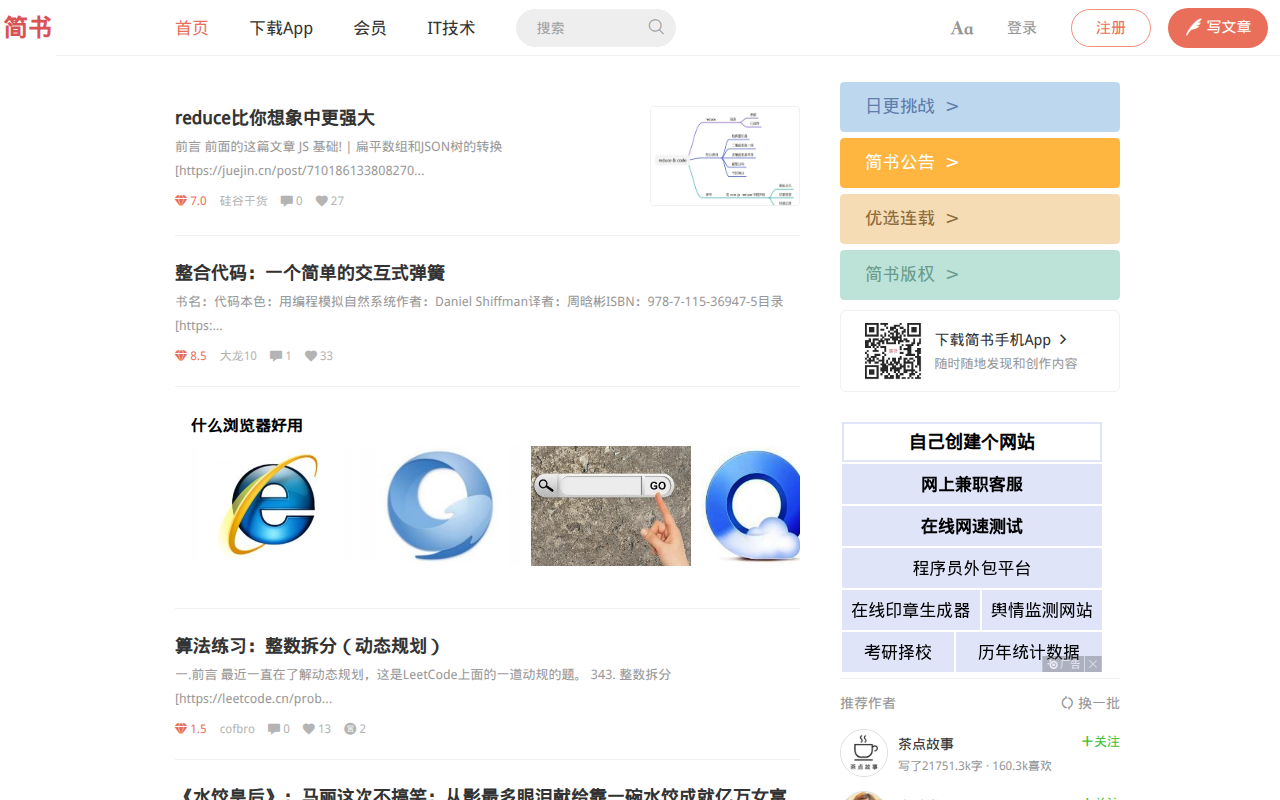Click the 写文章 button

1218,28
